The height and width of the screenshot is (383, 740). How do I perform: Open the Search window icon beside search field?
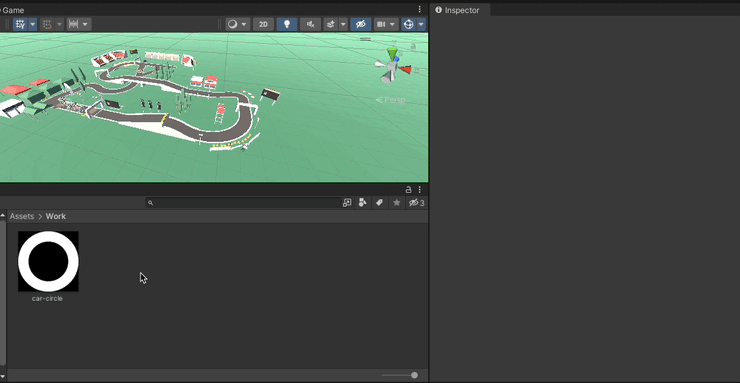pyautogui.click(x=347, y=203)
